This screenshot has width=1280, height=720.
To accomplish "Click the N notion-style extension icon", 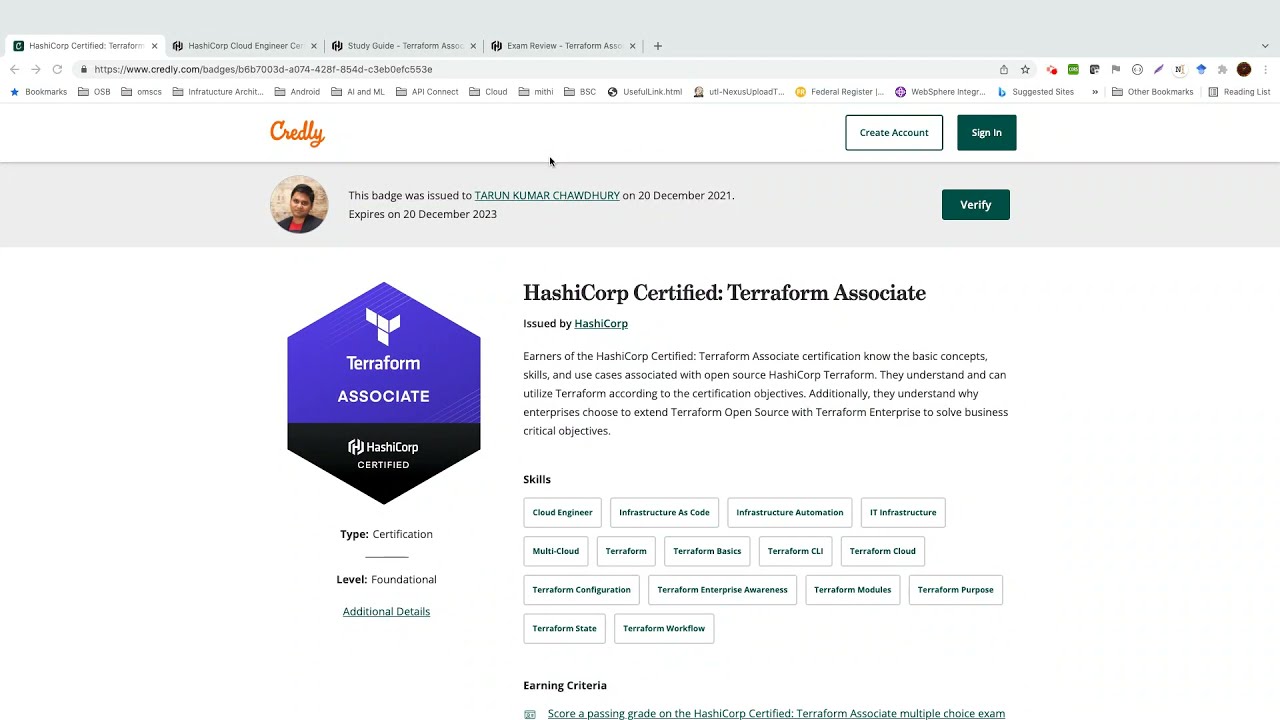I will point(1179,69).
